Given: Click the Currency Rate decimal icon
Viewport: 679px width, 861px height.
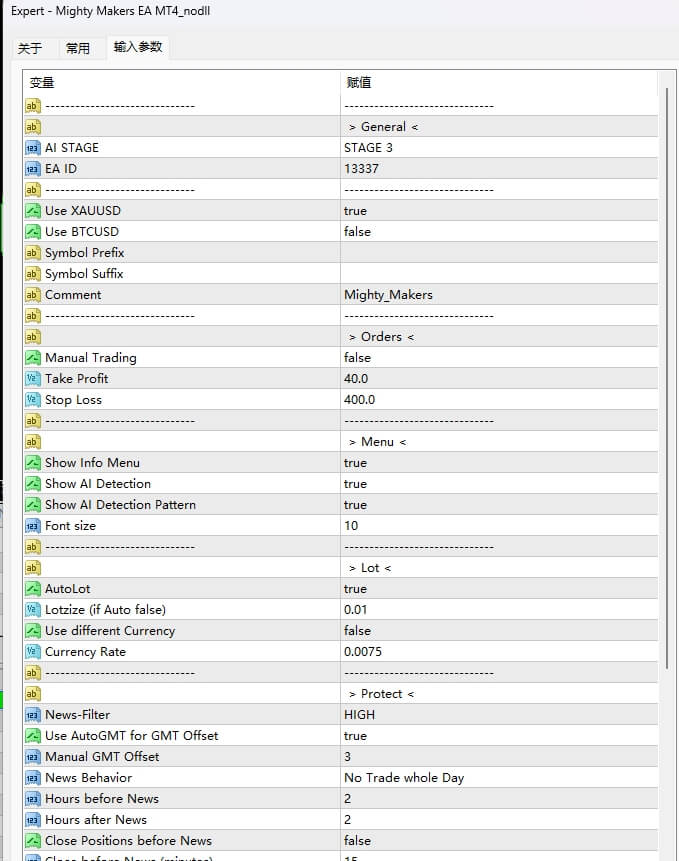Looking at the screenshot, I should [33, 652].
